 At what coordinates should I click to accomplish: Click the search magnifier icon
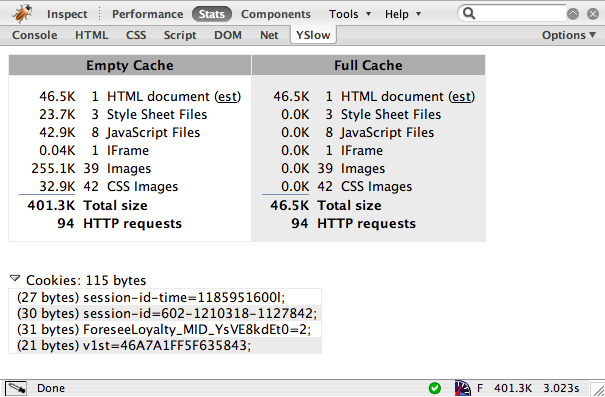coord(469,14)
